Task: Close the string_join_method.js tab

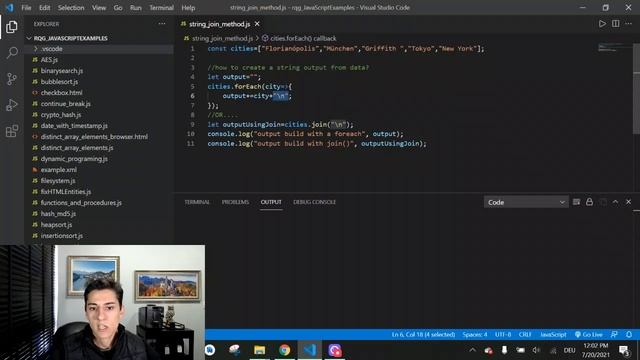Action: (x=257, y=24)
